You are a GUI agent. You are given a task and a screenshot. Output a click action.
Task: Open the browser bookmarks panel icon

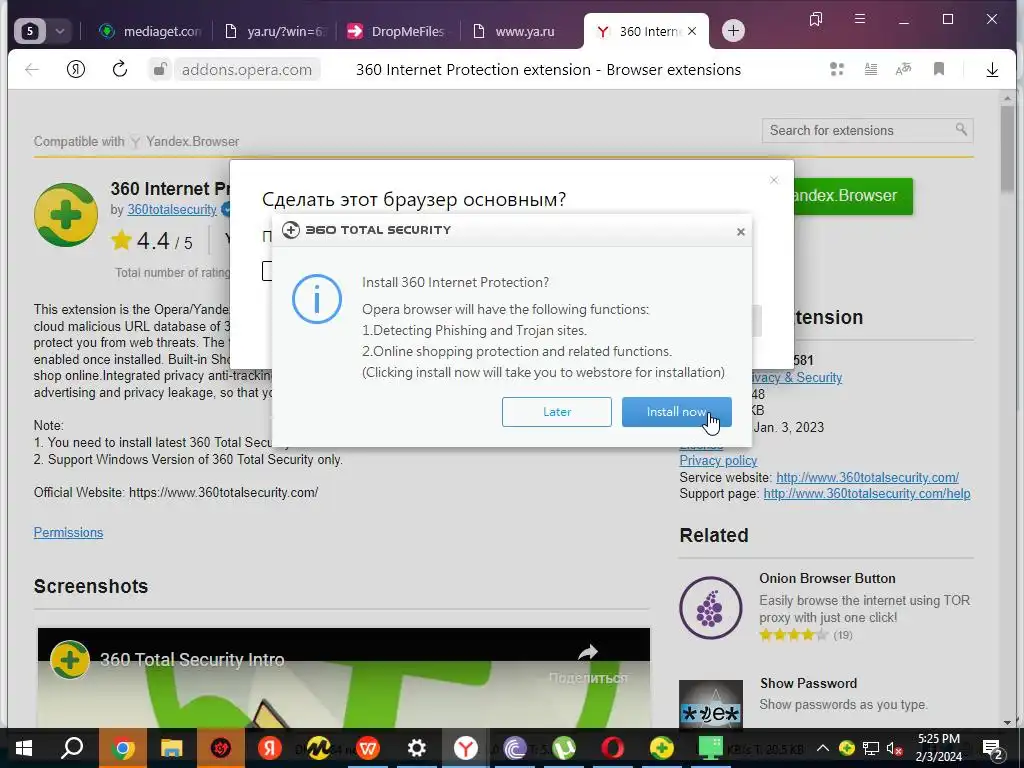coord(816,20)
